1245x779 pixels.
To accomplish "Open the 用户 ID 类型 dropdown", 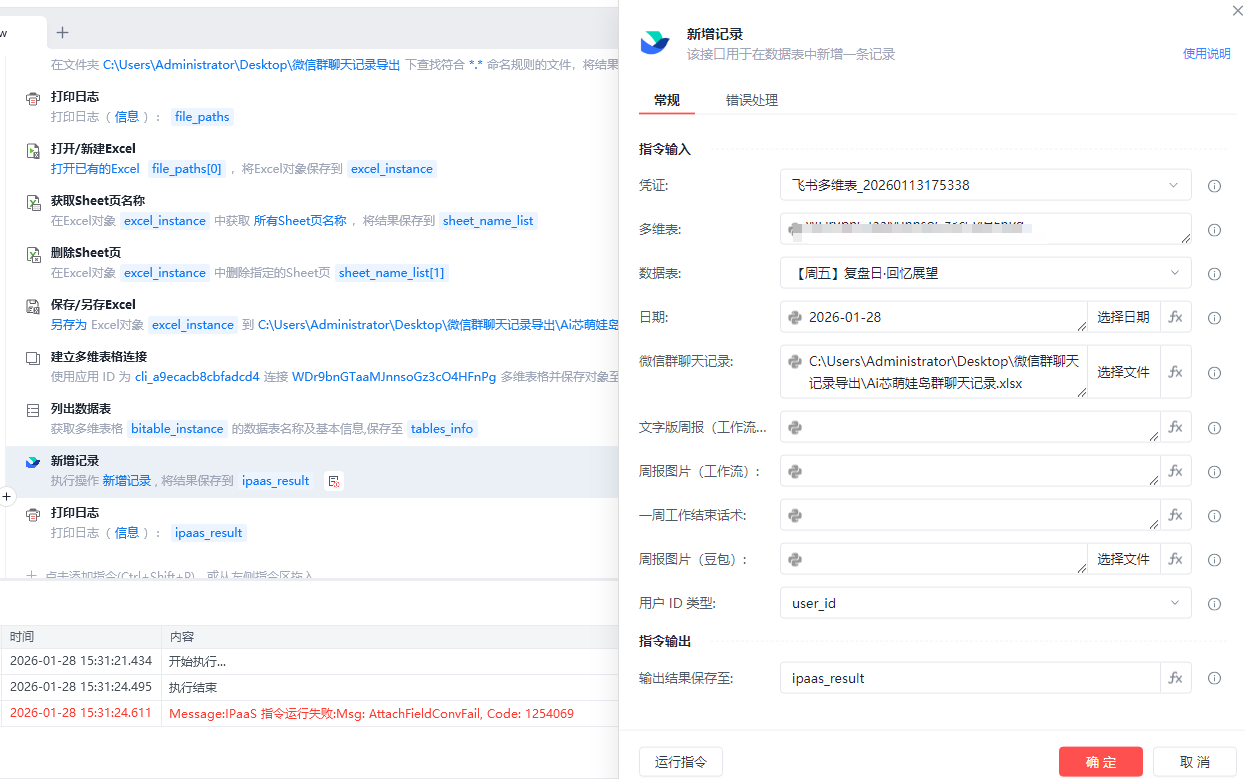I will pyautogui.click(x=984, y=603).
